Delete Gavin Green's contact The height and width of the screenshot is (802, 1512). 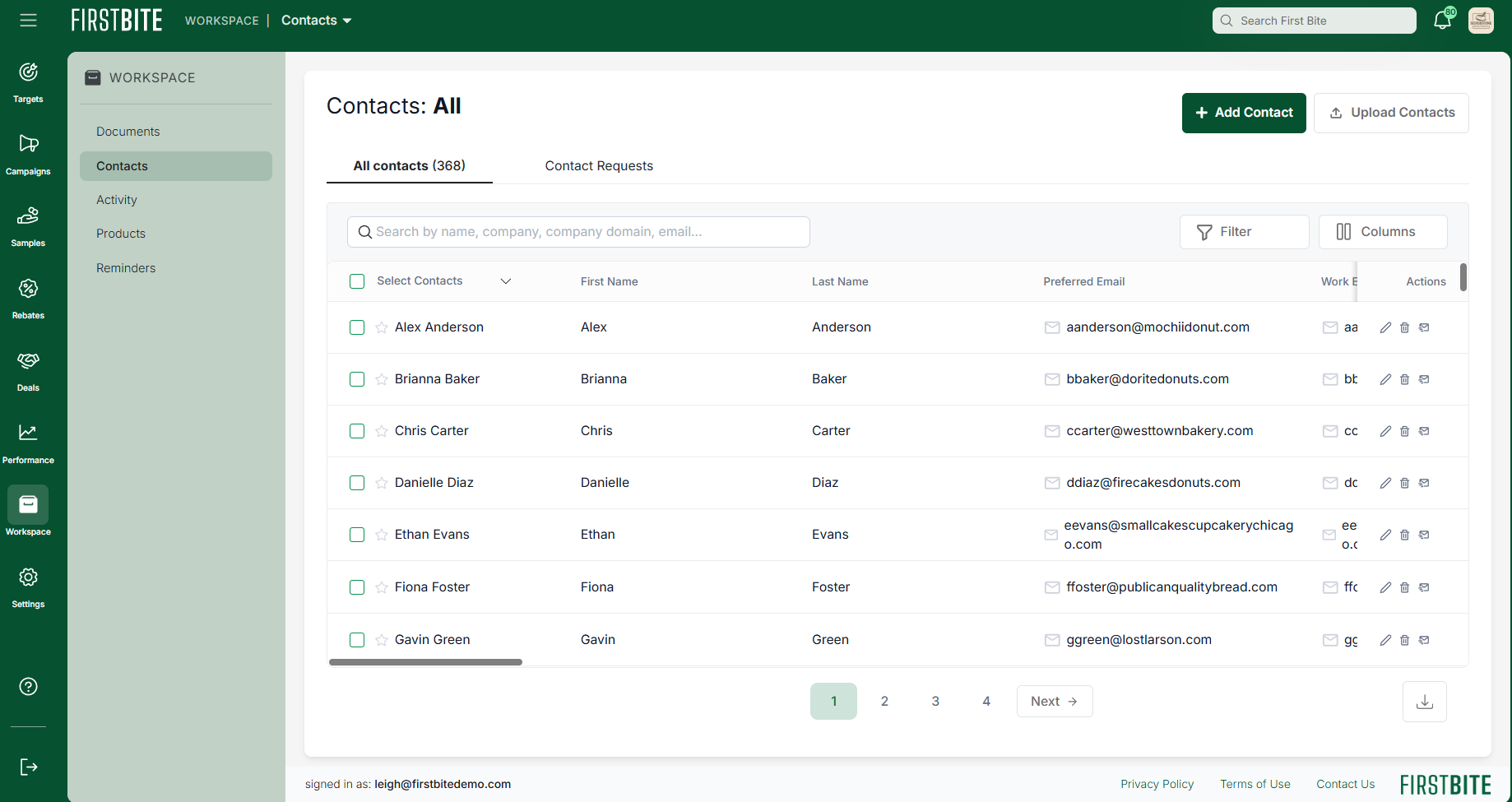point(1404,640)
